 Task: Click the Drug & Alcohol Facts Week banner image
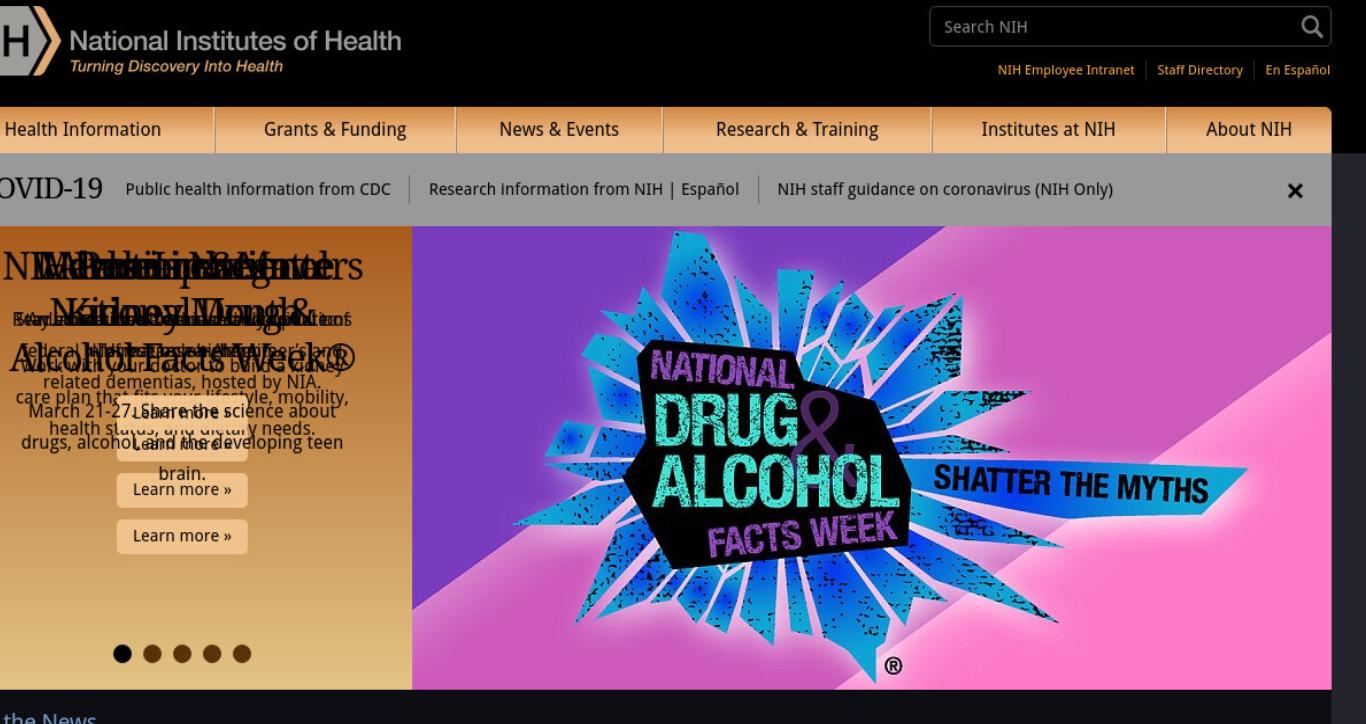coord(872,458)
